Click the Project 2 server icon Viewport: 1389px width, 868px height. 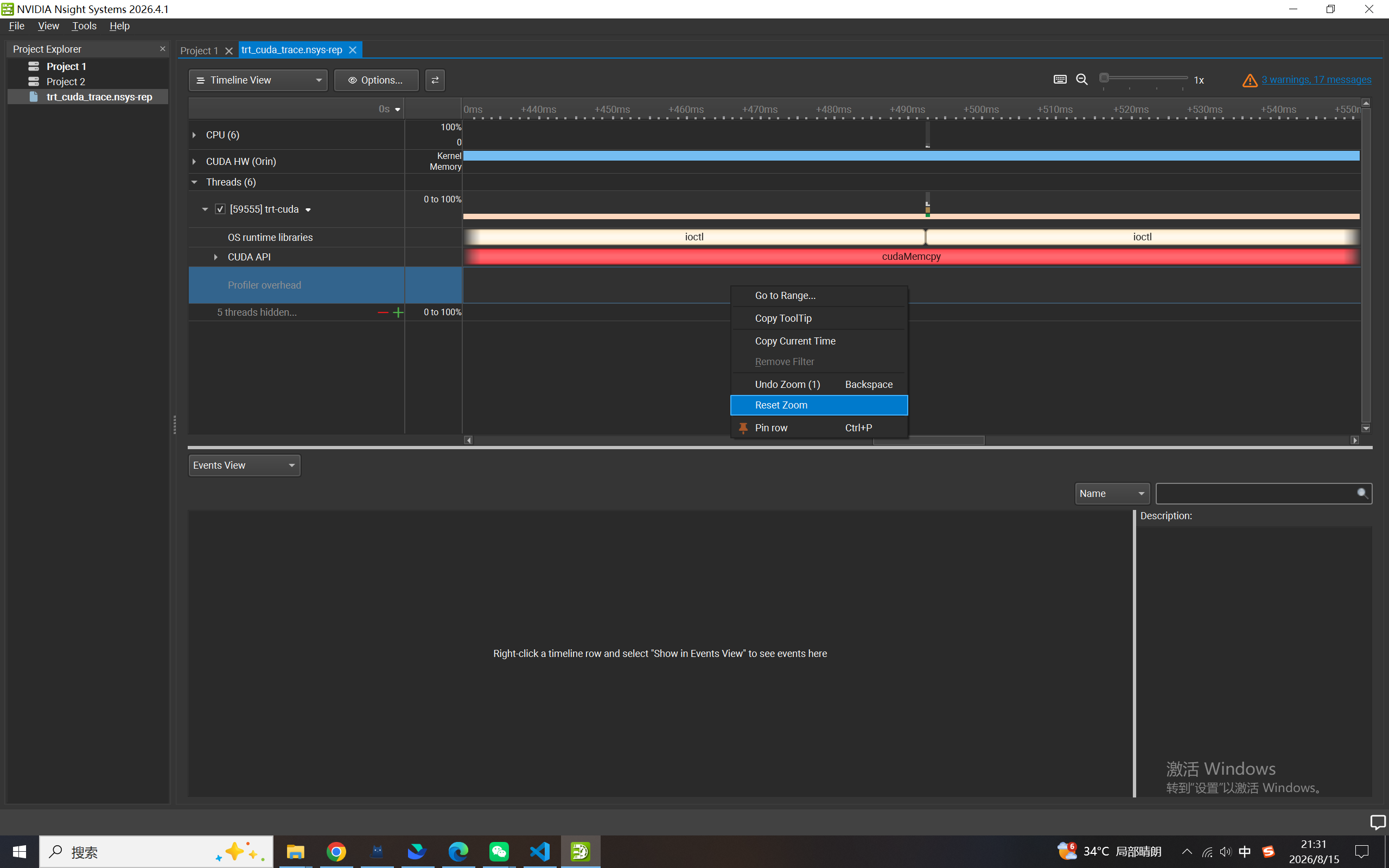click(x=34, y=81)
